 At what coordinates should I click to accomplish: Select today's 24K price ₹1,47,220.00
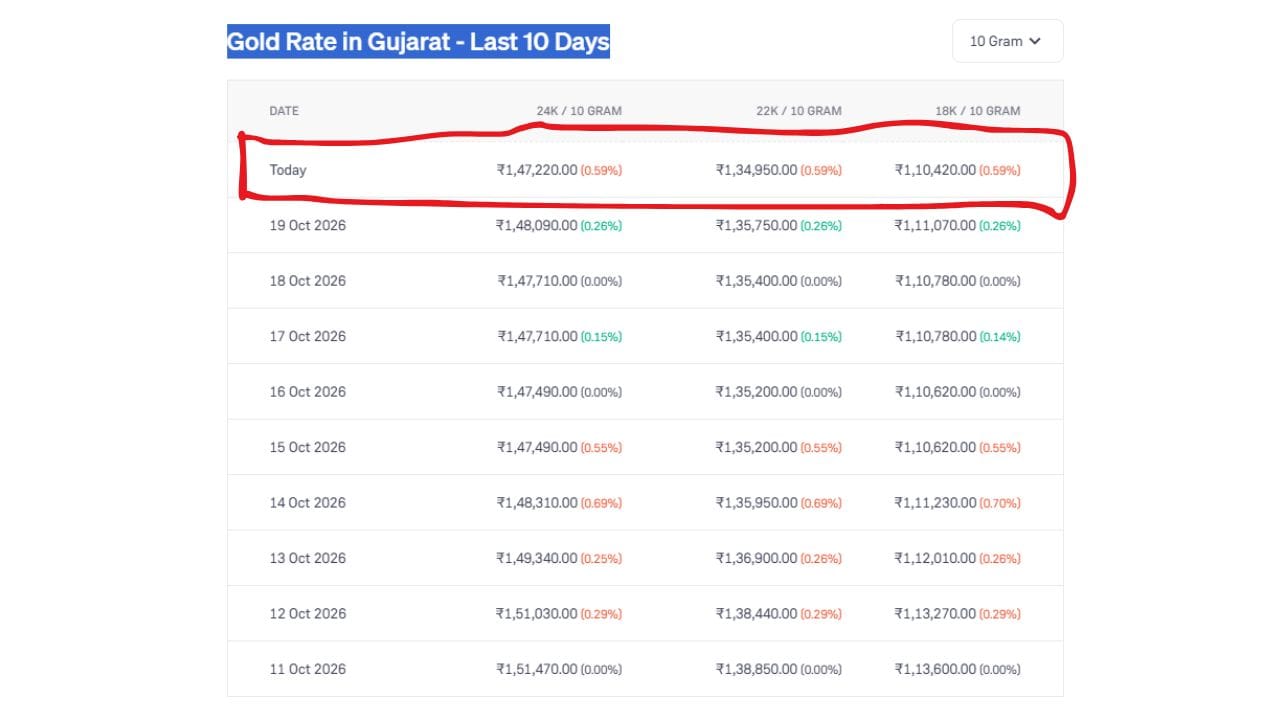pyautogui.click(x=537, y=170)
